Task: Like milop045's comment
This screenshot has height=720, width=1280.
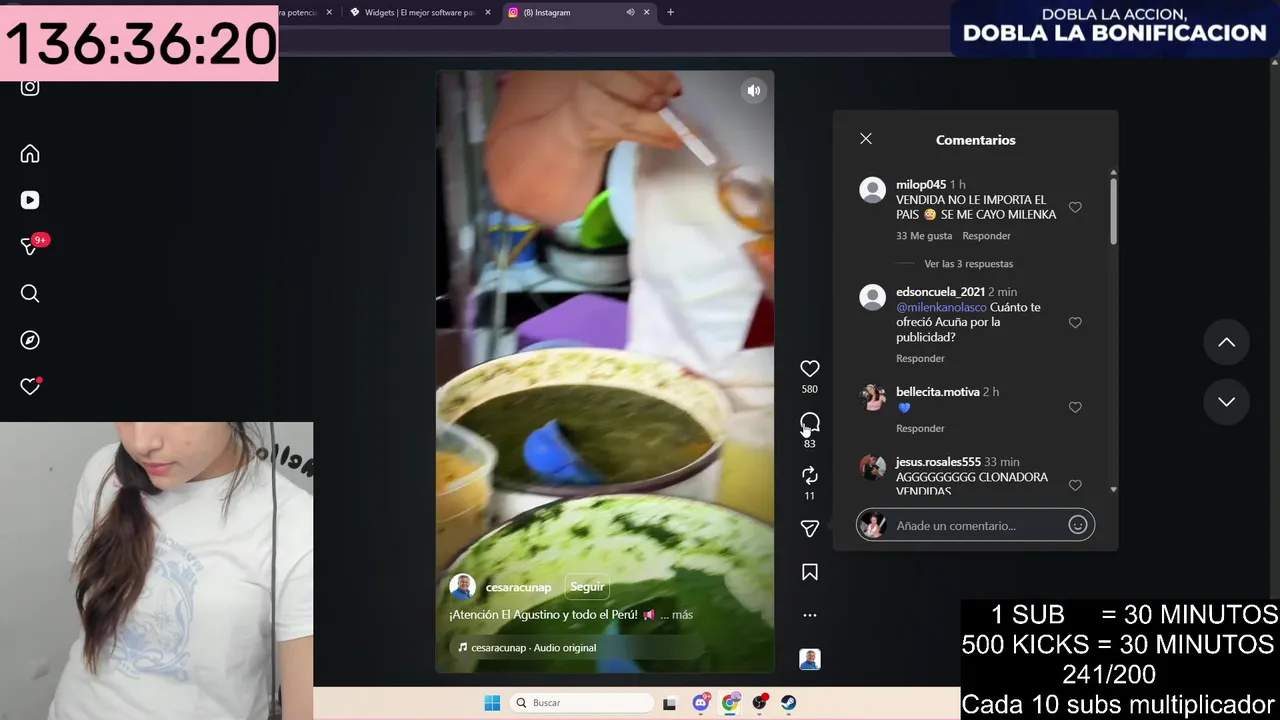Action: click(x=1075, y=207)
